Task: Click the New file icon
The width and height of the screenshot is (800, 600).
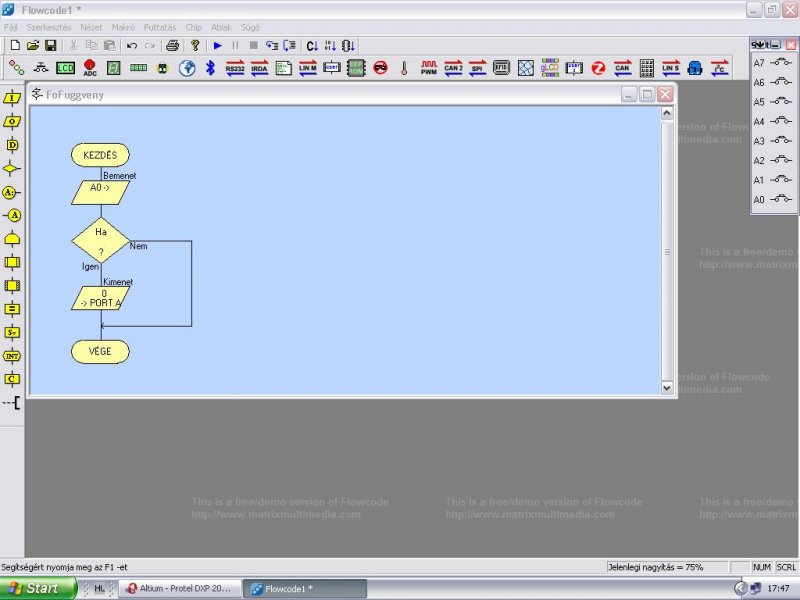Action: [x=15, y=45]
